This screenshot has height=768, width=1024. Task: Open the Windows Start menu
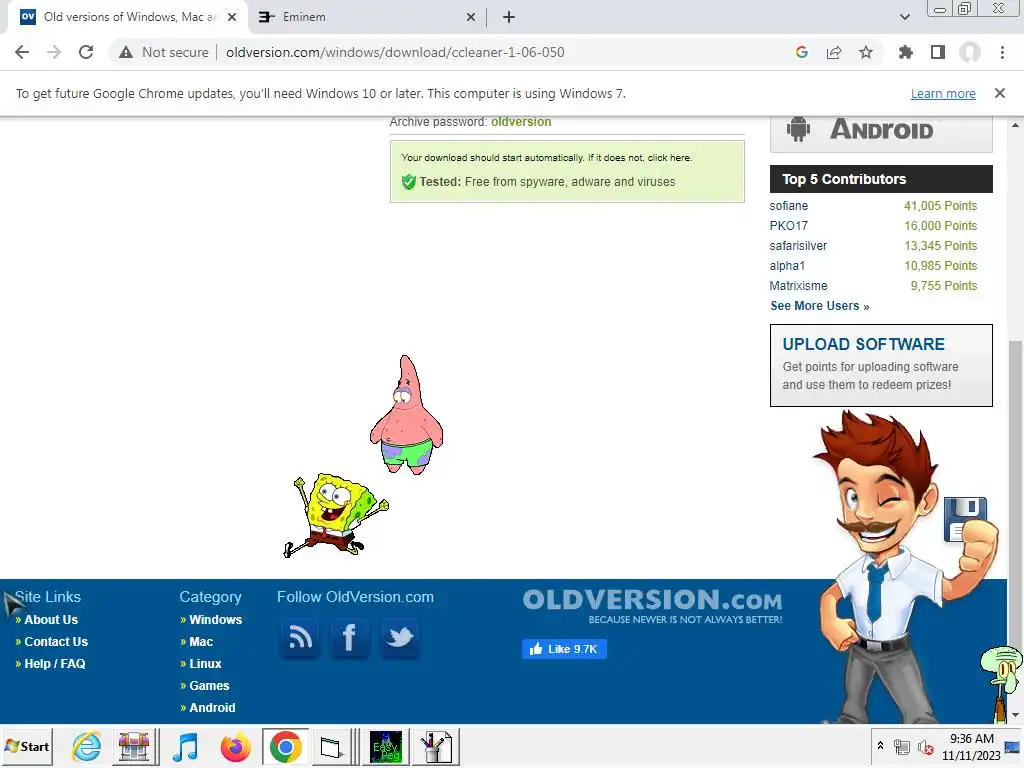point(27,746)
